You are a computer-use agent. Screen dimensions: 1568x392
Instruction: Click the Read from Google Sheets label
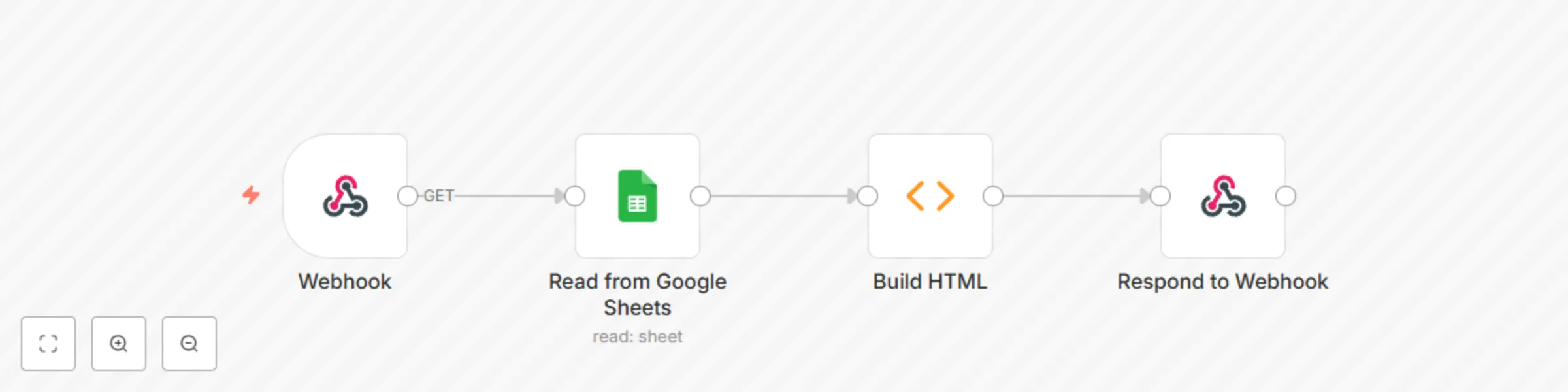(638, 294)
